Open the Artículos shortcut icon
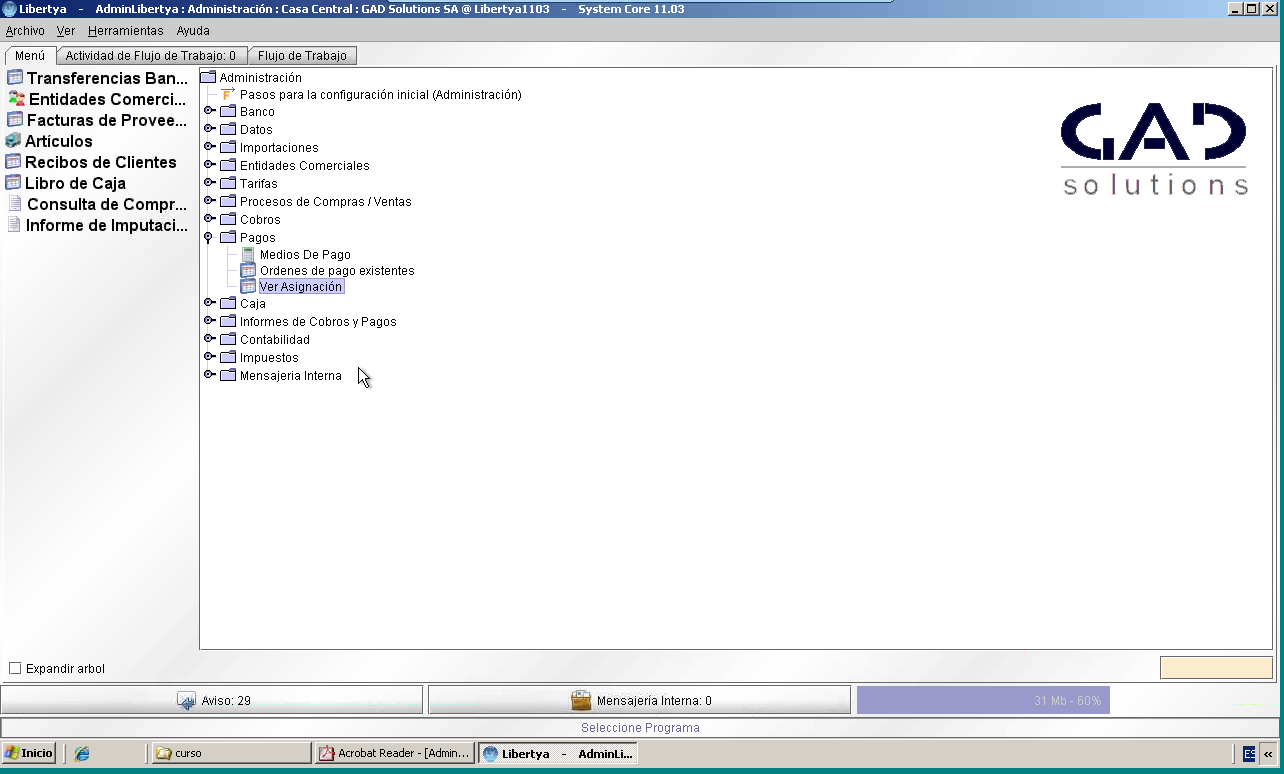Image resolution: width=1284 pixels, height=774 pixels. (x=13, y=141)
